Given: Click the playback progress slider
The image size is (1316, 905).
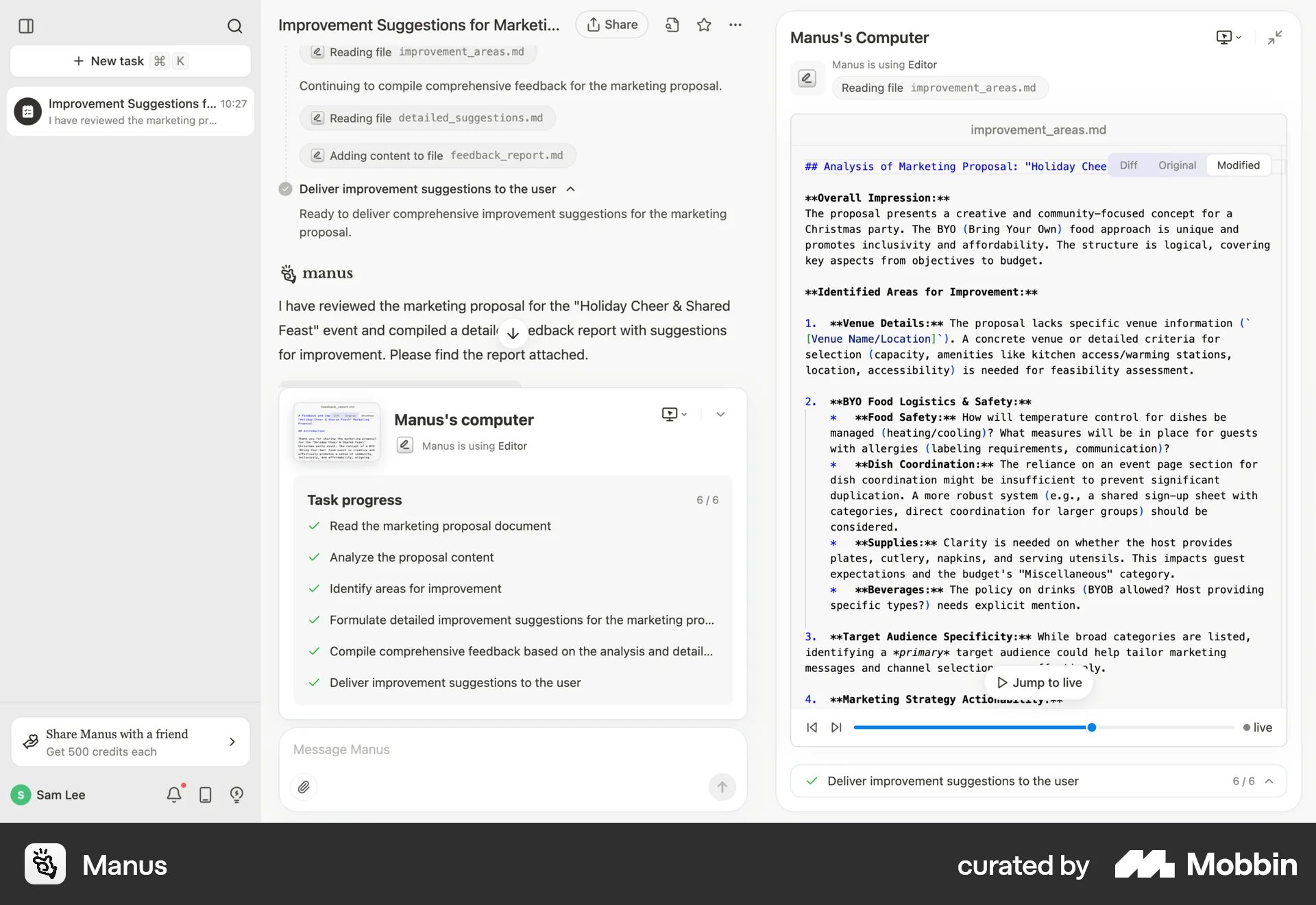Looking at the screenshot, I should (1091, 727).
